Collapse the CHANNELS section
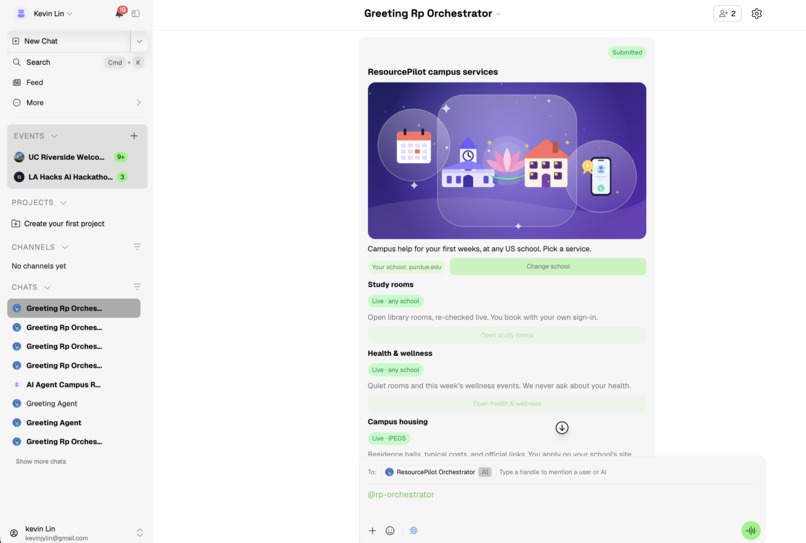 click(65, 247)
